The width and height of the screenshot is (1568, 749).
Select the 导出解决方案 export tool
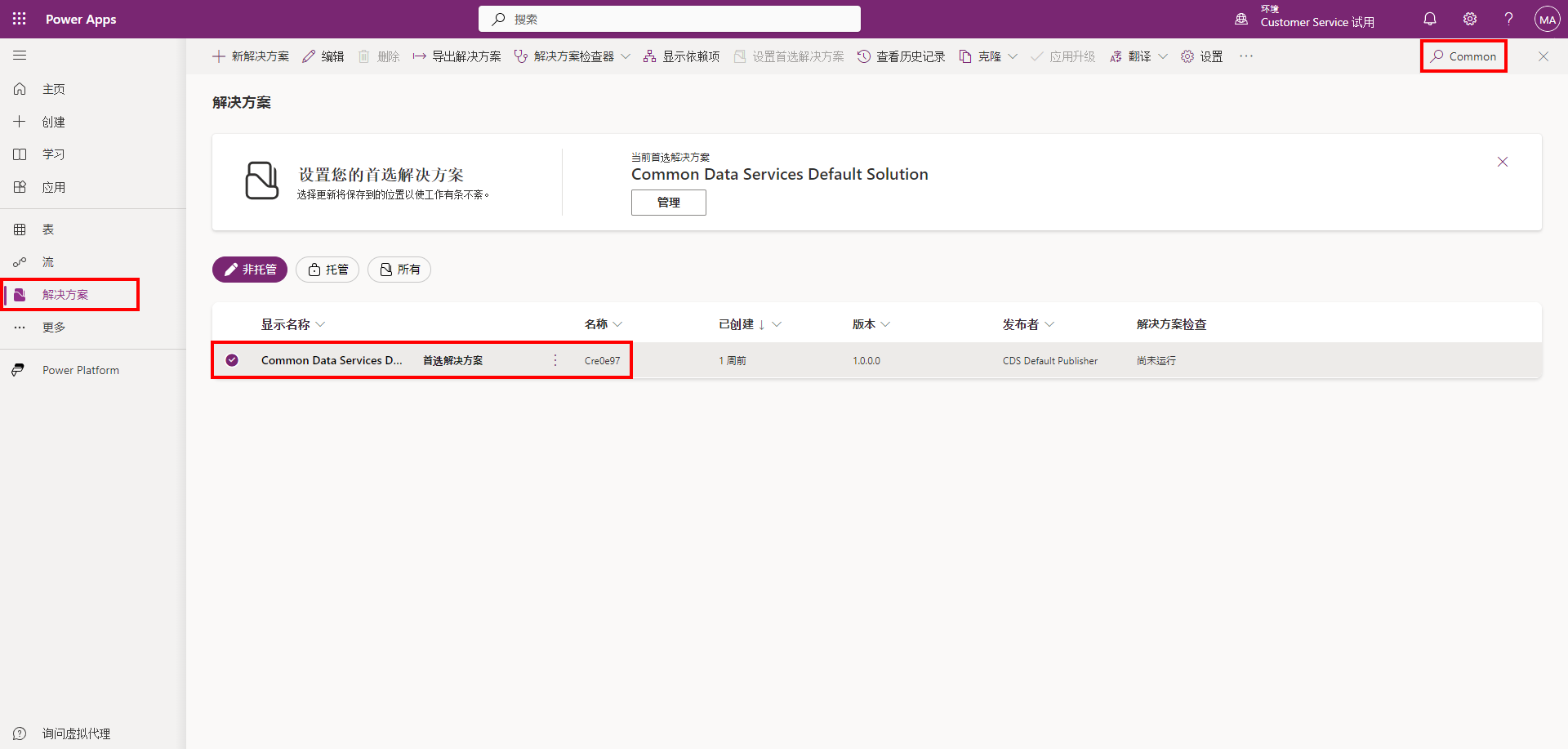point(457,56)
